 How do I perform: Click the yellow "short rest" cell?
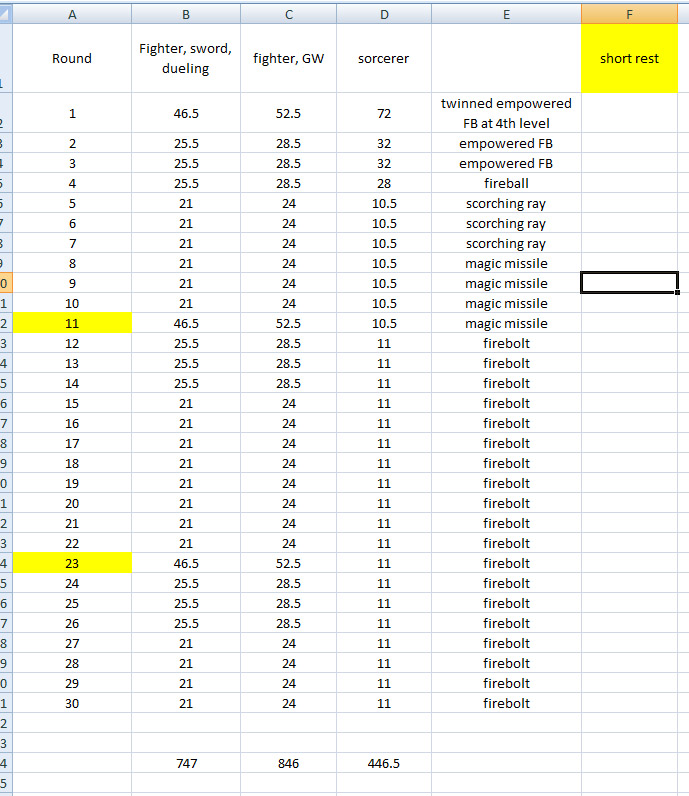coord(629,59)
